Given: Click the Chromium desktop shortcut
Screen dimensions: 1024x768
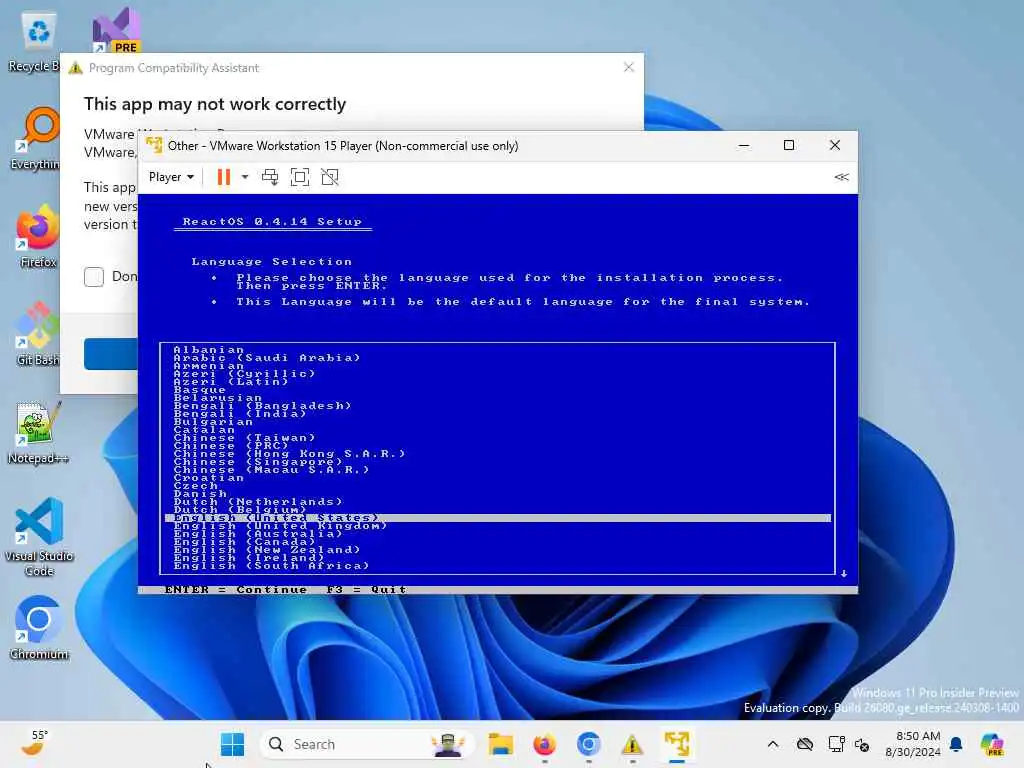Looking at the screenshot, I should (x=39, y=628).
